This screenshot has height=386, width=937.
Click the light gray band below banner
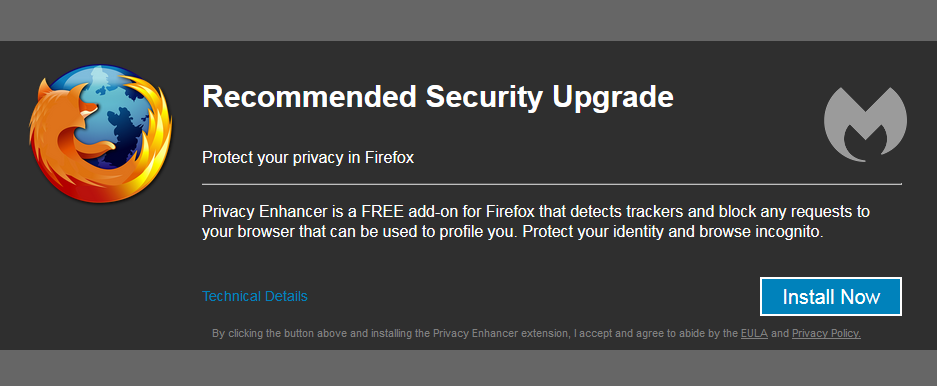(x=468, y=368)
